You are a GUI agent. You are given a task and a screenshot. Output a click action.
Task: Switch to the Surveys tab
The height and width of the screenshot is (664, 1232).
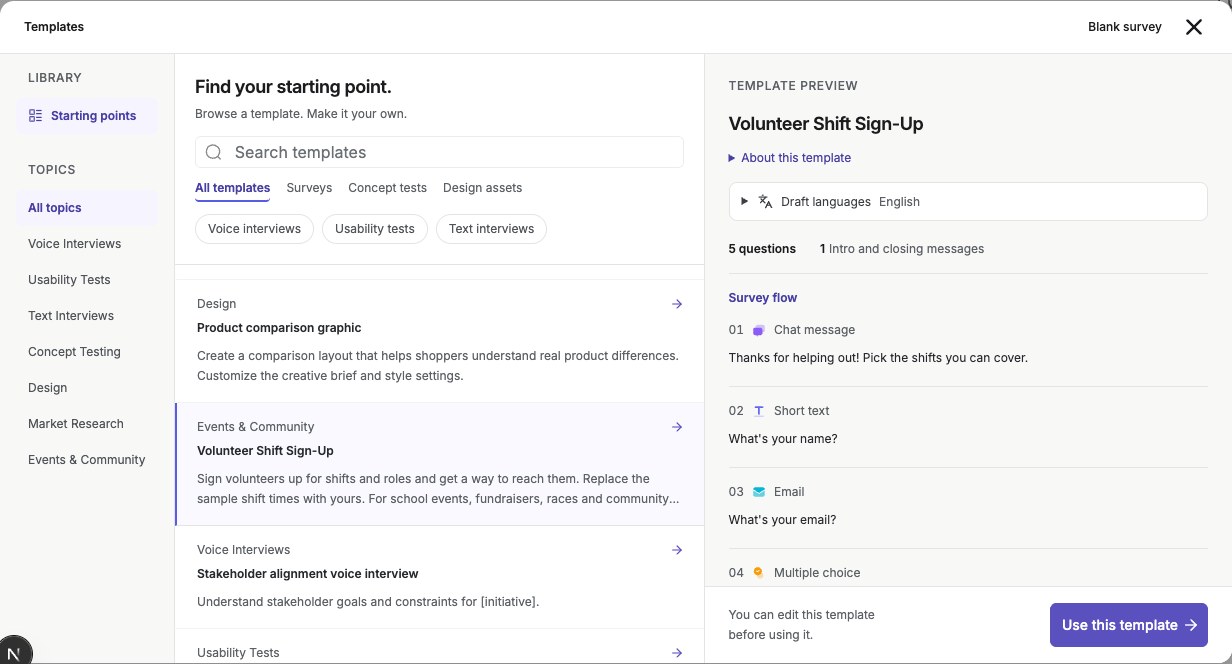tap(309, 188)
